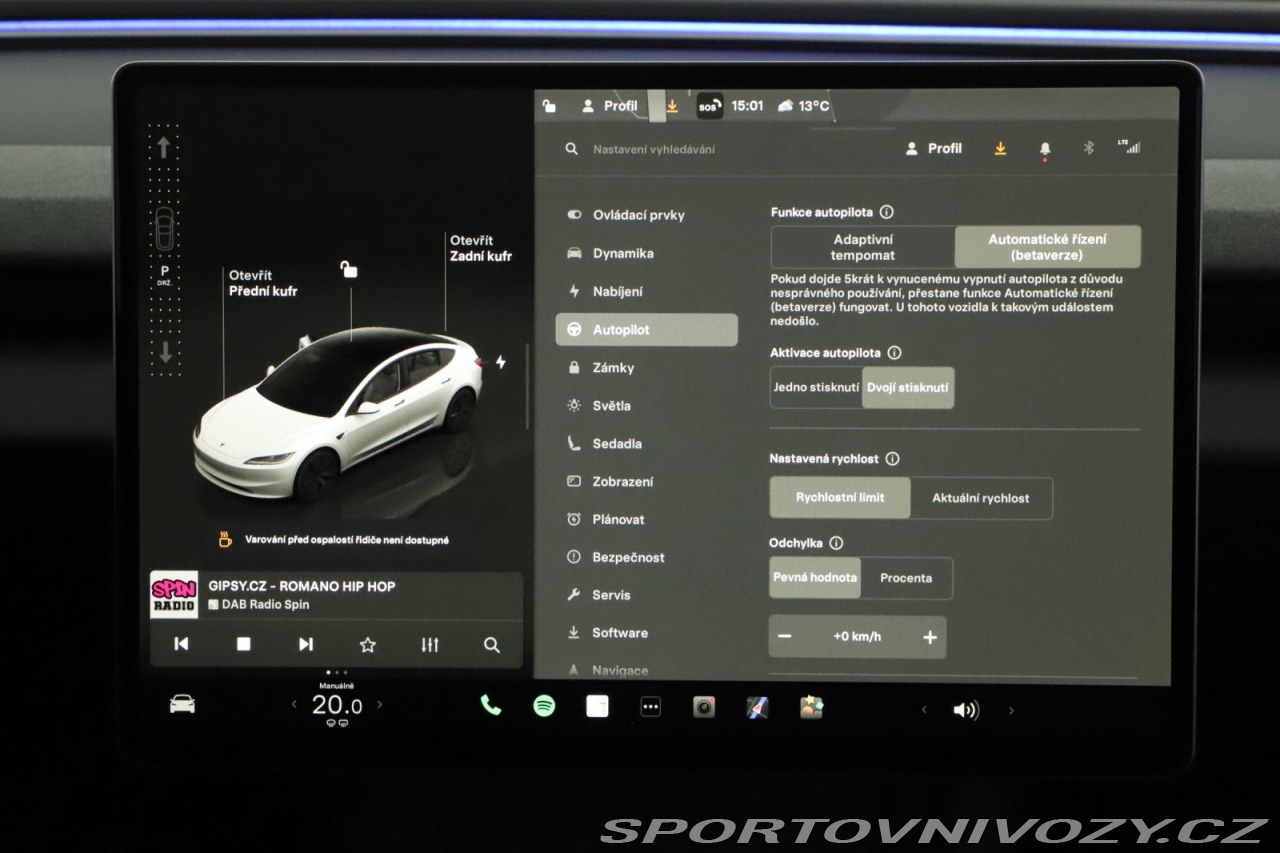Expand info for Funkce autopilota
The height and width of the screenshot is (853, 1280).
[886, 212]
